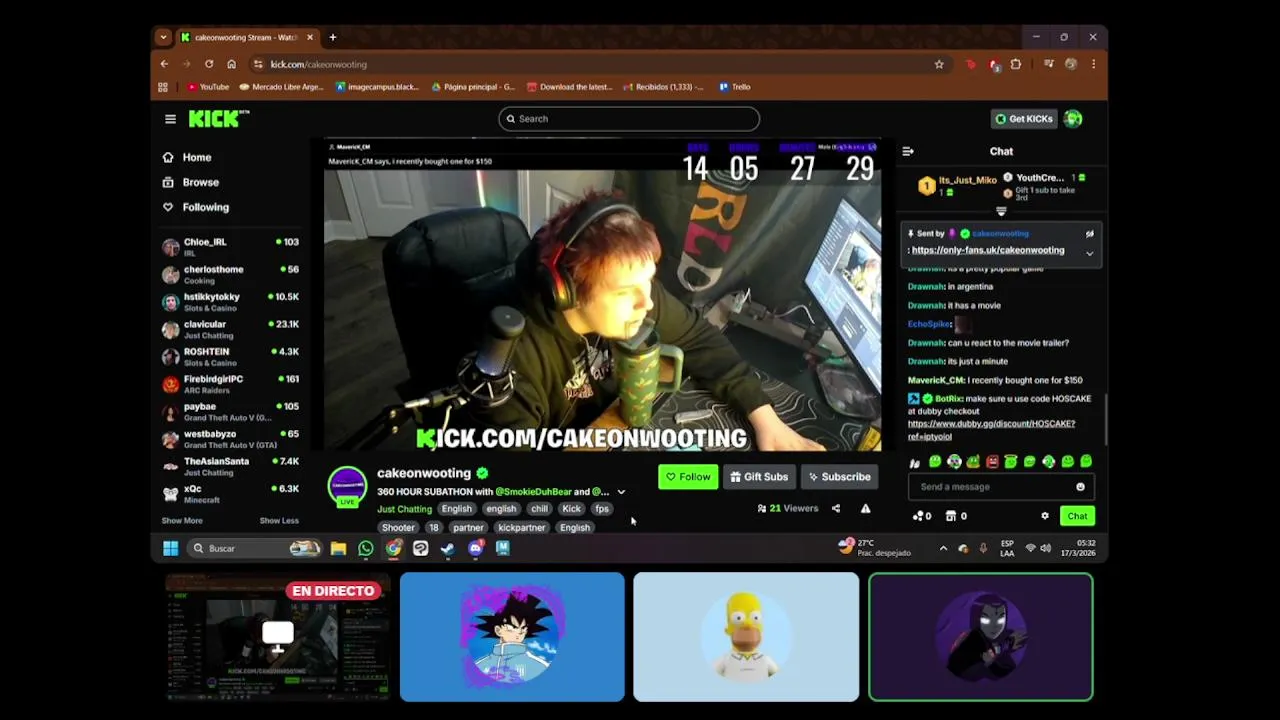
Task: Bookmark this page with the star icon
Action: tap(939, 64)
